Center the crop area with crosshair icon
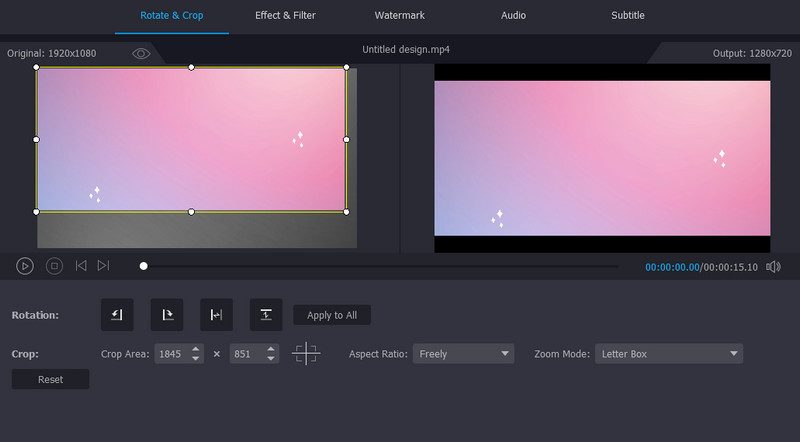Viewport: 800px width, 442px height. click(306, 354)
